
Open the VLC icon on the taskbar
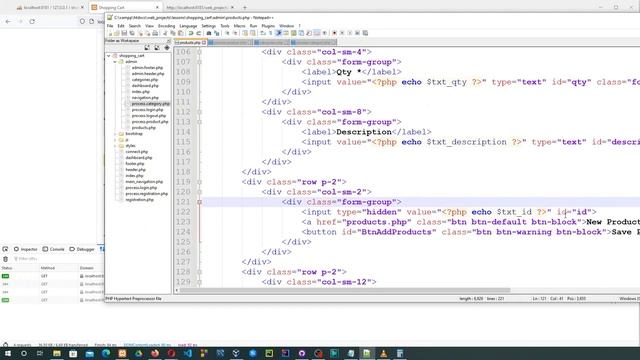pyautogui.click(x=383, y=353)
